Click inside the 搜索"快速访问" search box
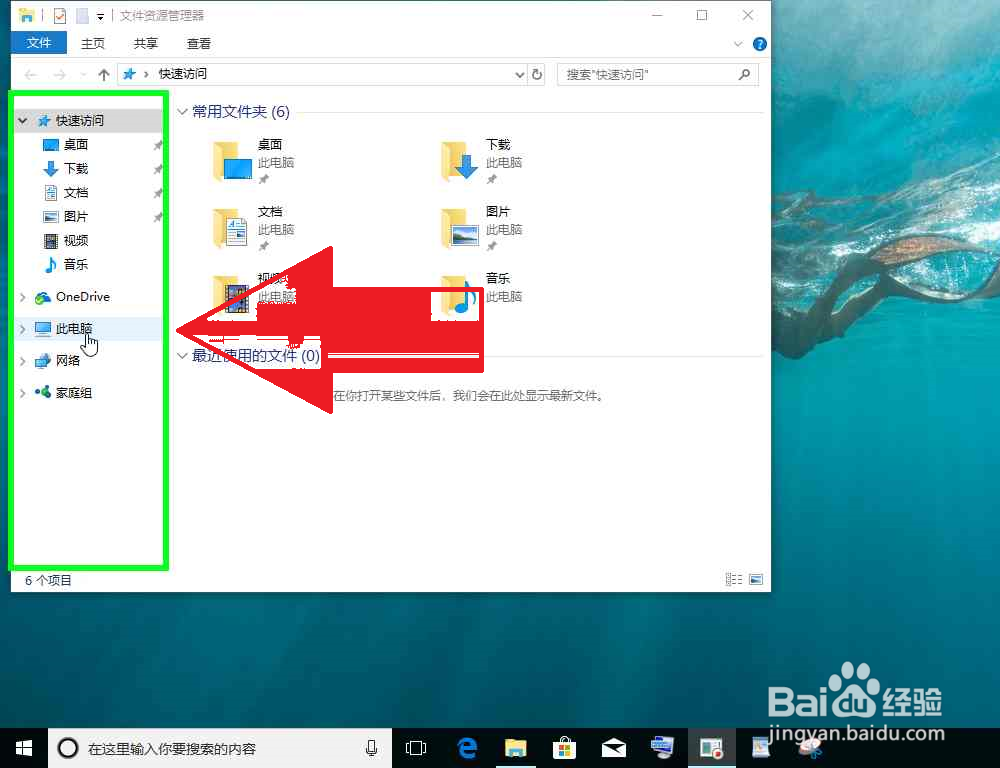 coord(650,74)
